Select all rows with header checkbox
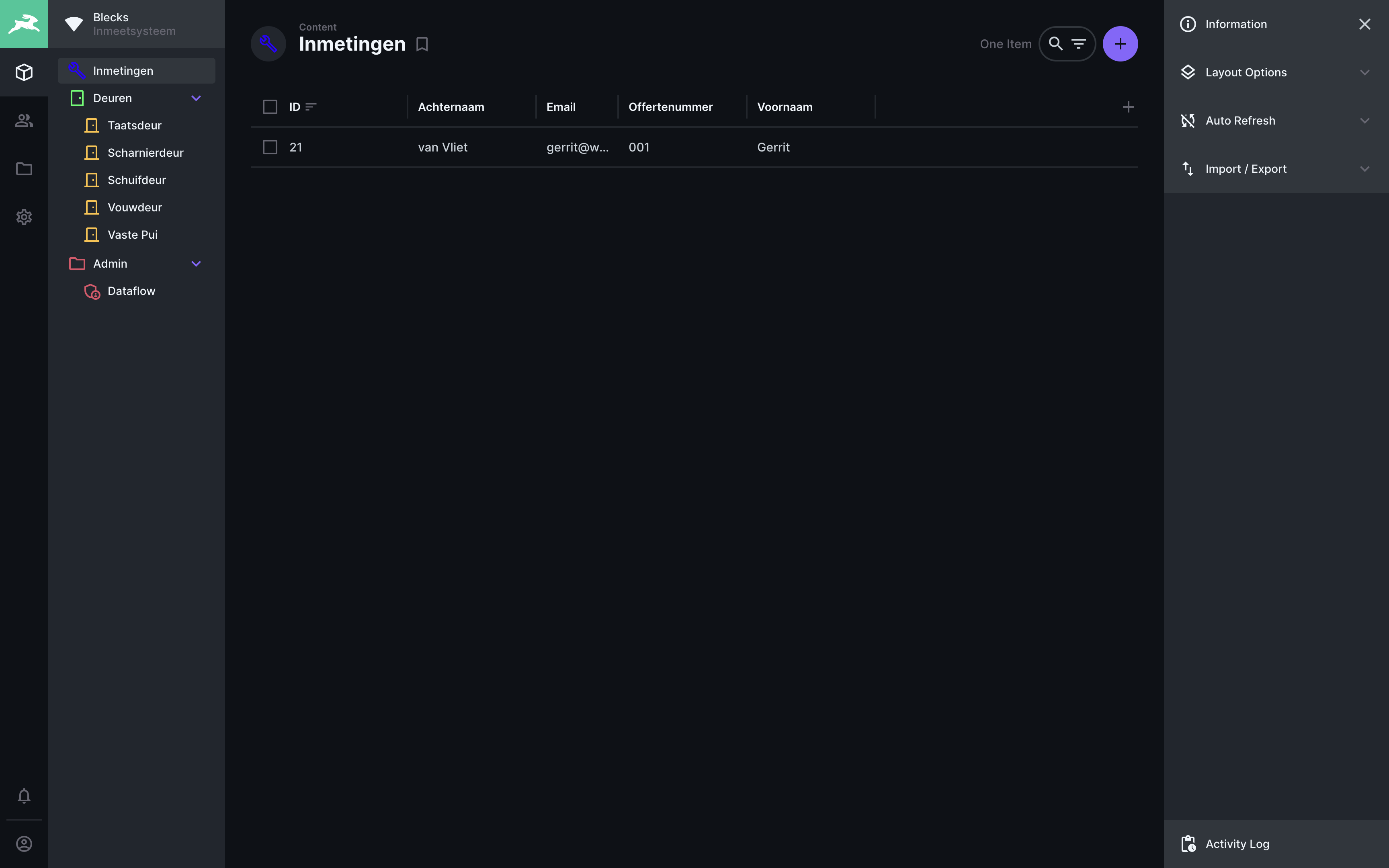Viewport: 1389px width, 868px height. (x=270, y=107)
